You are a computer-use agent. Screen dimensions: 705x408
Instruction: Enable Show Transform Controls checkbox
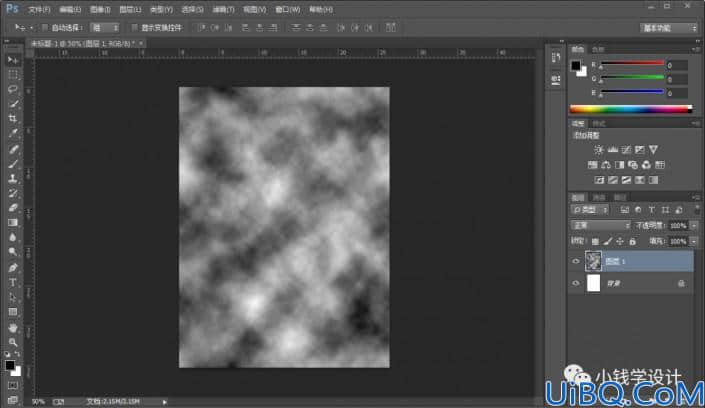coord(134,28)
